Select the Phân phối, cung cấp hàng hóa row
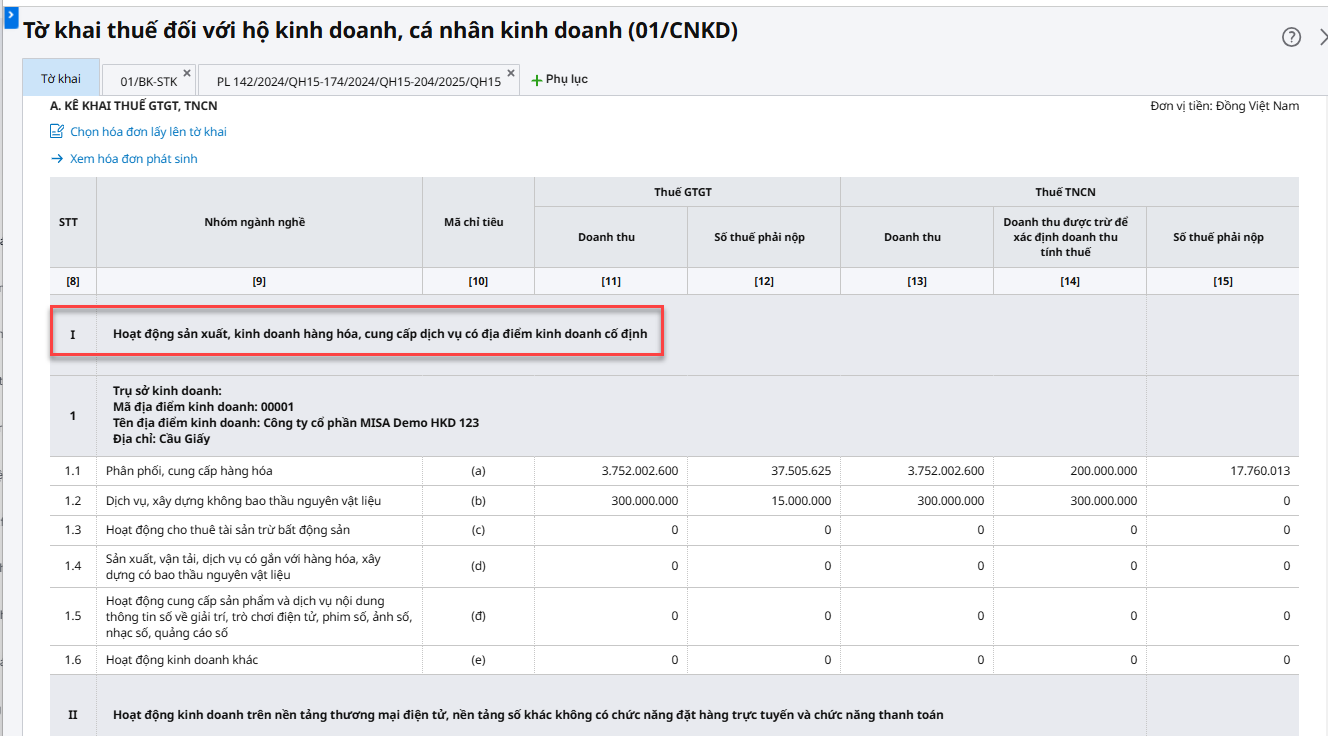The width and height of the screenshot is (1328, 736). point(189,471)
